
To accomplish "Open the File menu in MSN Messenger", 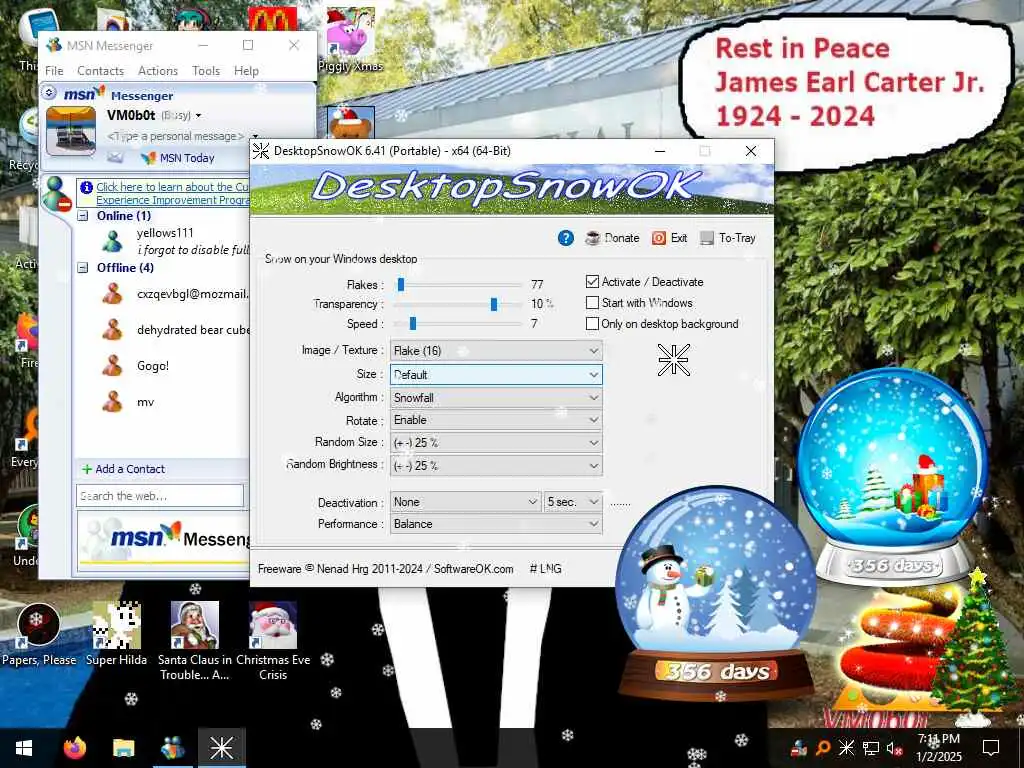I will 54,71.
